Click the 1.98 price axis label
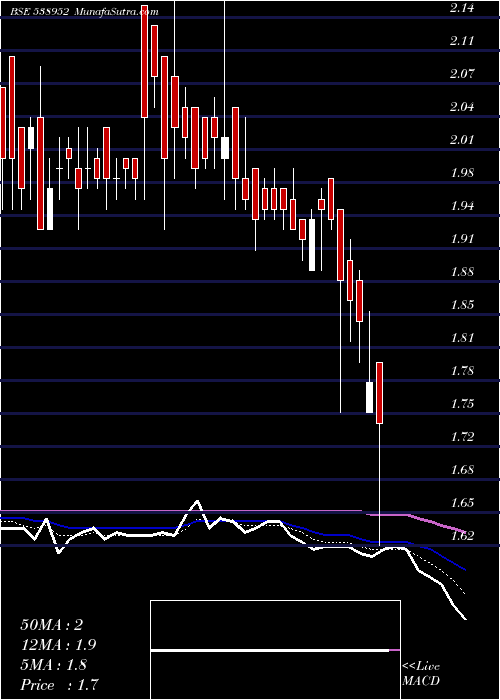This screenshot has height=700, width=500. [x=462, y=173]
